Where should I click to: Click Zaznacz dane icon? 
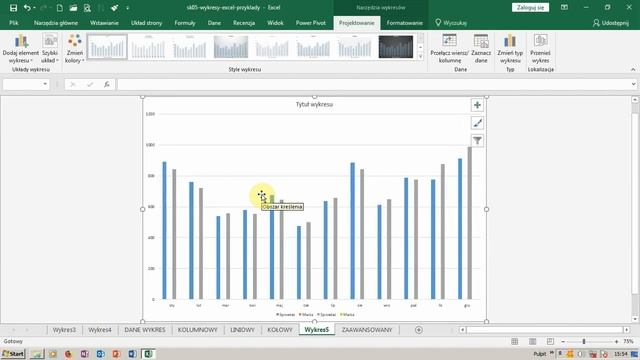[x=481, y=49]
